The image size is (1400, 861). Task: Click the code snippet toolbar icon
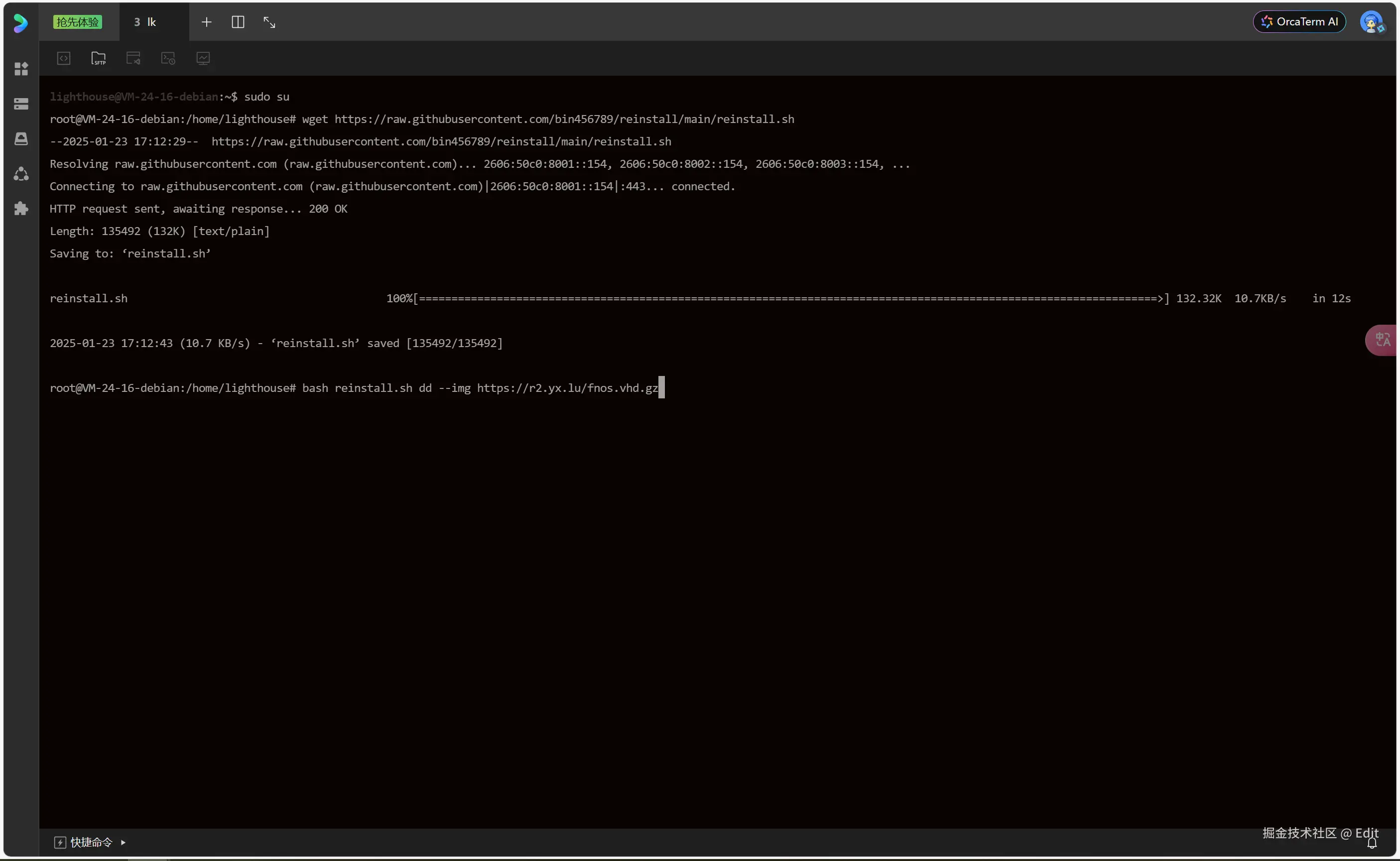(x=64, y=58)
